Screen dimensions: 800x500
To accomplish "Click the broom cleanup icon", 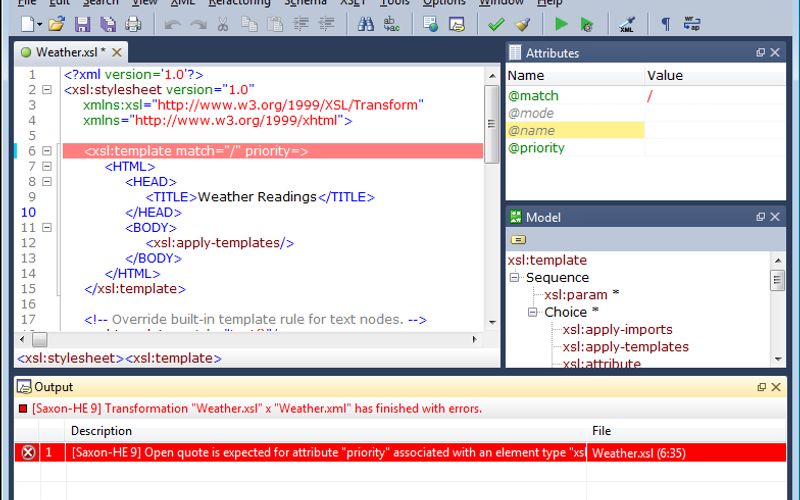I will pos(522,24).
